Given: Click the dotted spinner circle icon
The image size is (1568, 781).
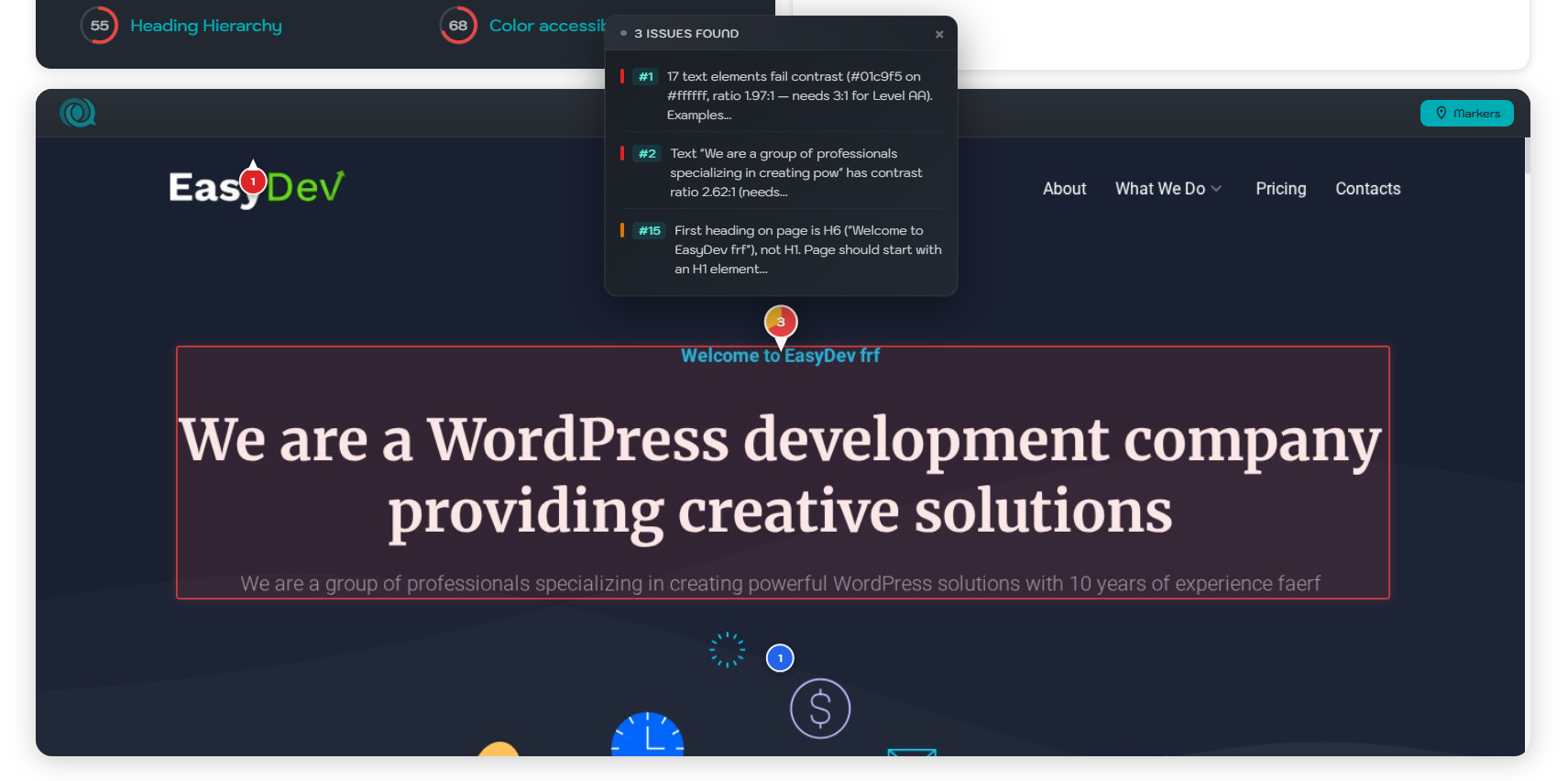Looking at the screenshot, I should [728, 650].
